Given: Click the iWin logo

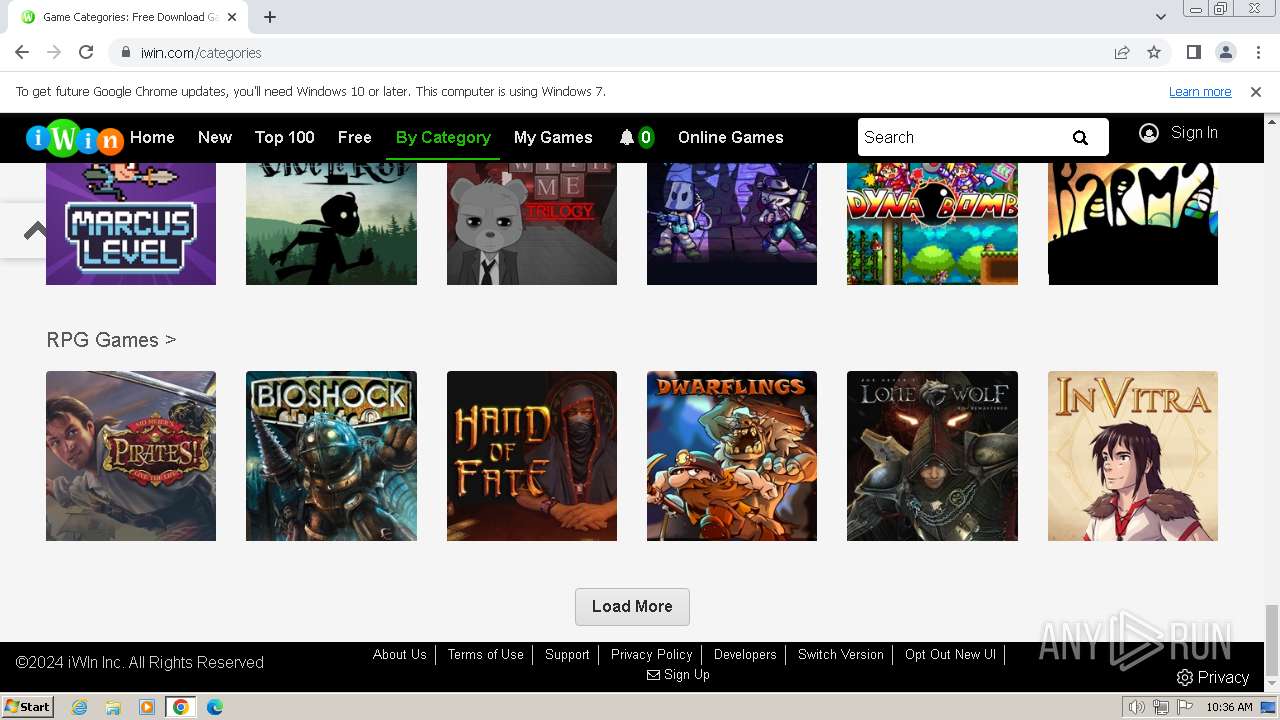Looking at the screenshot, I should [x=74, y=138].
